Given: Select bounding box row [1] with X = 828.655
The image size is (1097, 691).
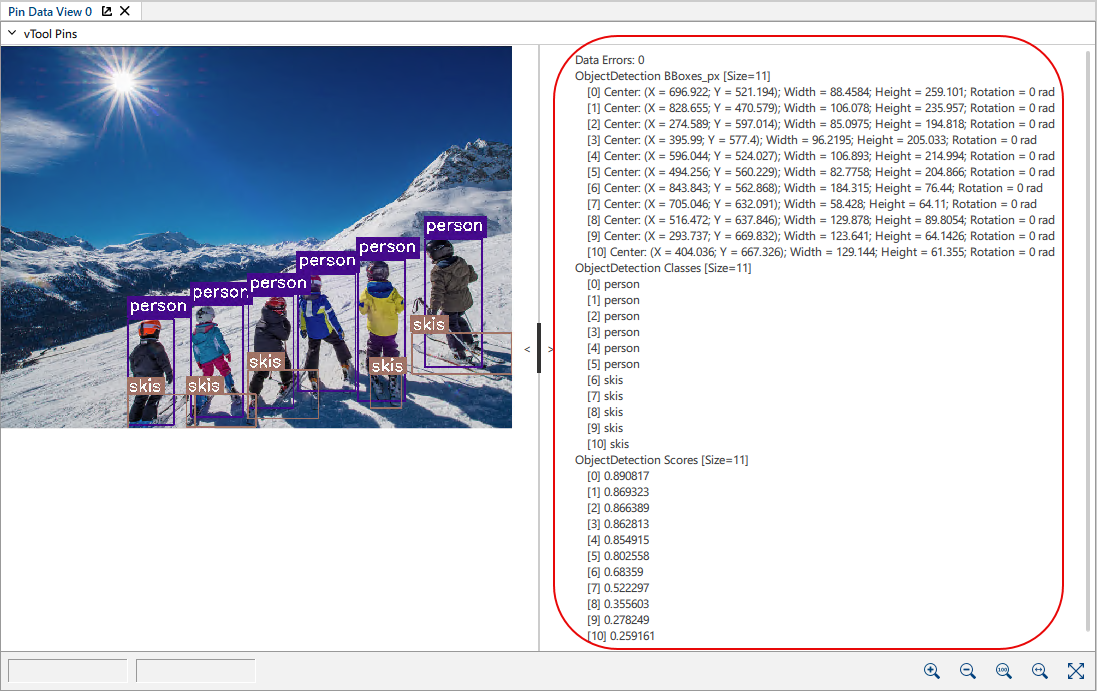Looking at the screenshot, I should pyautogui.click(x=821, y=108).
